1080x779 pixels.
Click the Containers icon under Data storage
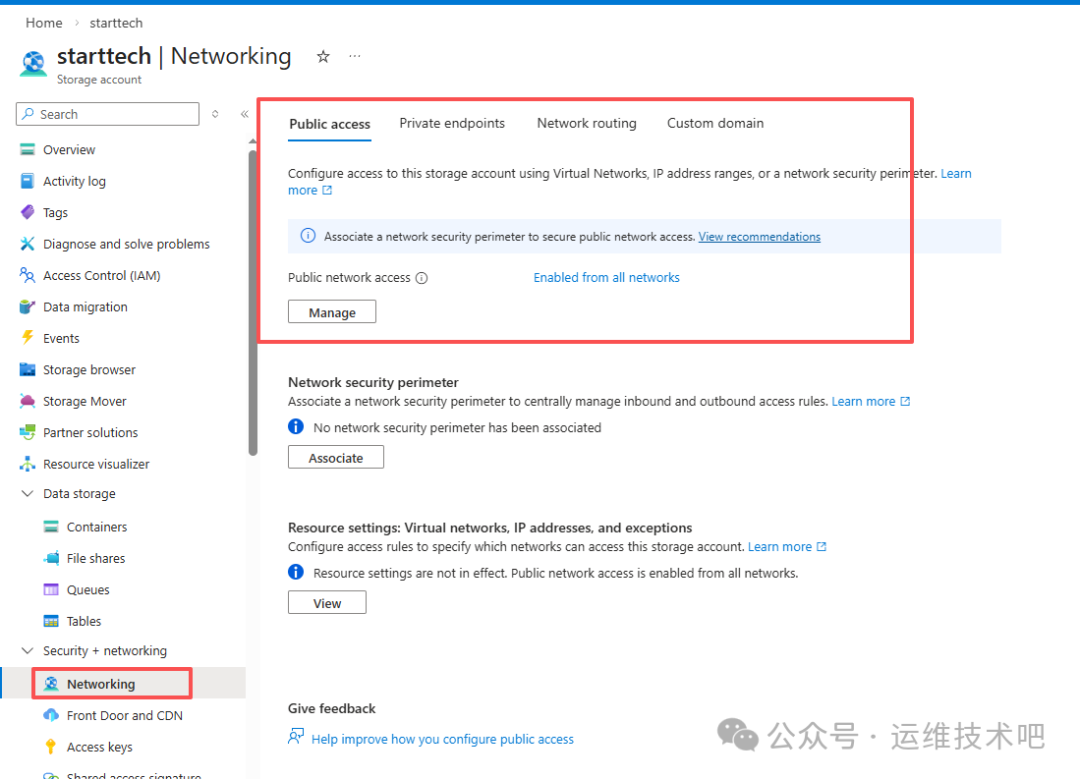pos(51,527)
